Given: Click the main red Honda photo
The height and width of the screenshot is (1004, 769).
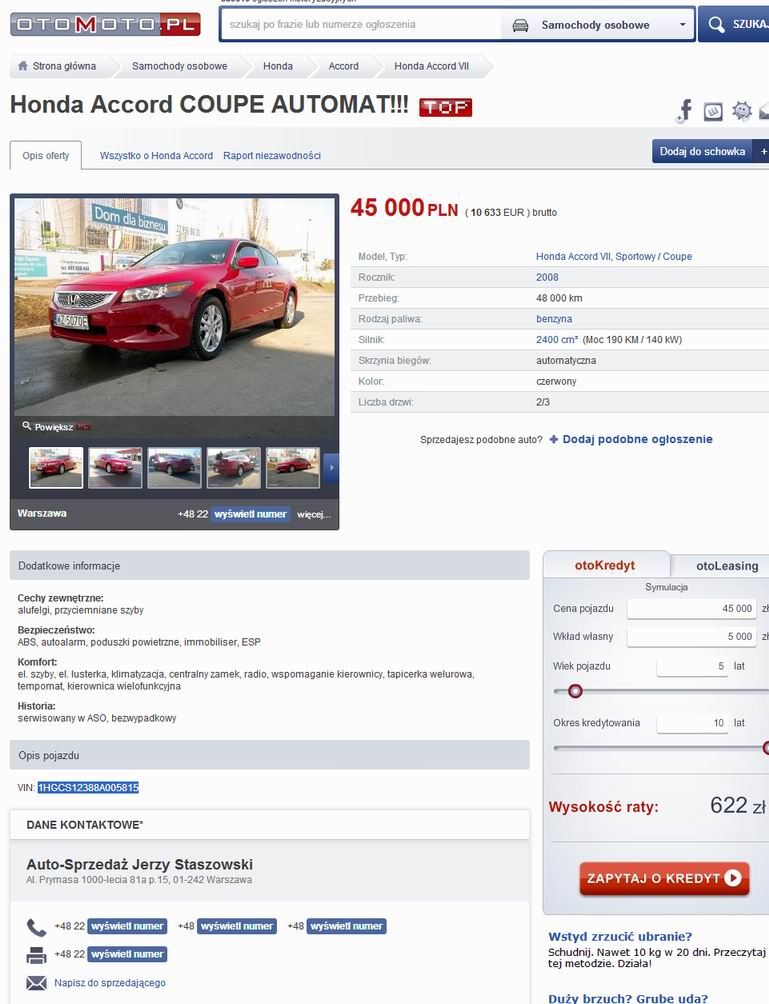Looking at the screenshot, I should click(174, 306).
